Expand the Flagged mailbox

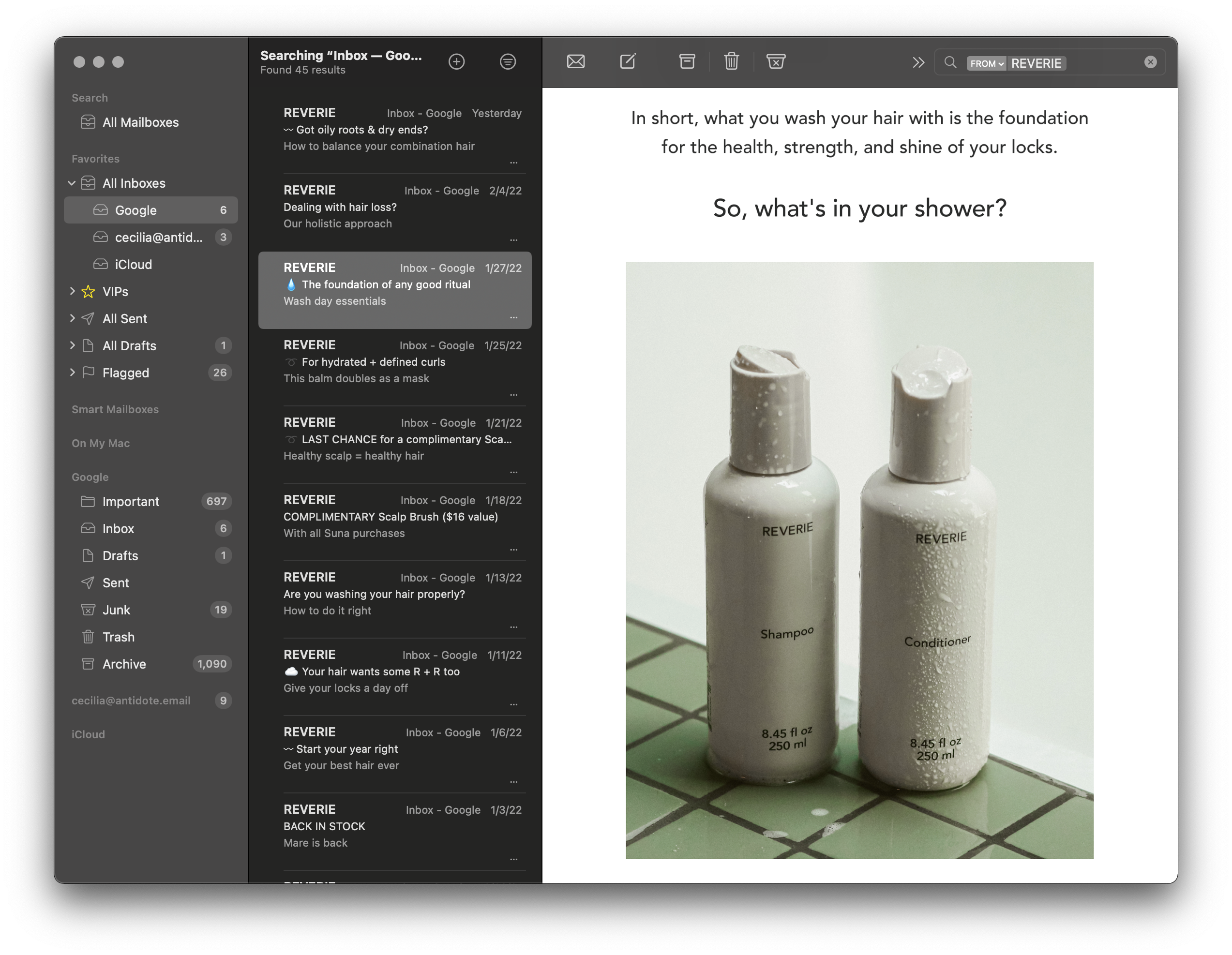pos(72,373)
